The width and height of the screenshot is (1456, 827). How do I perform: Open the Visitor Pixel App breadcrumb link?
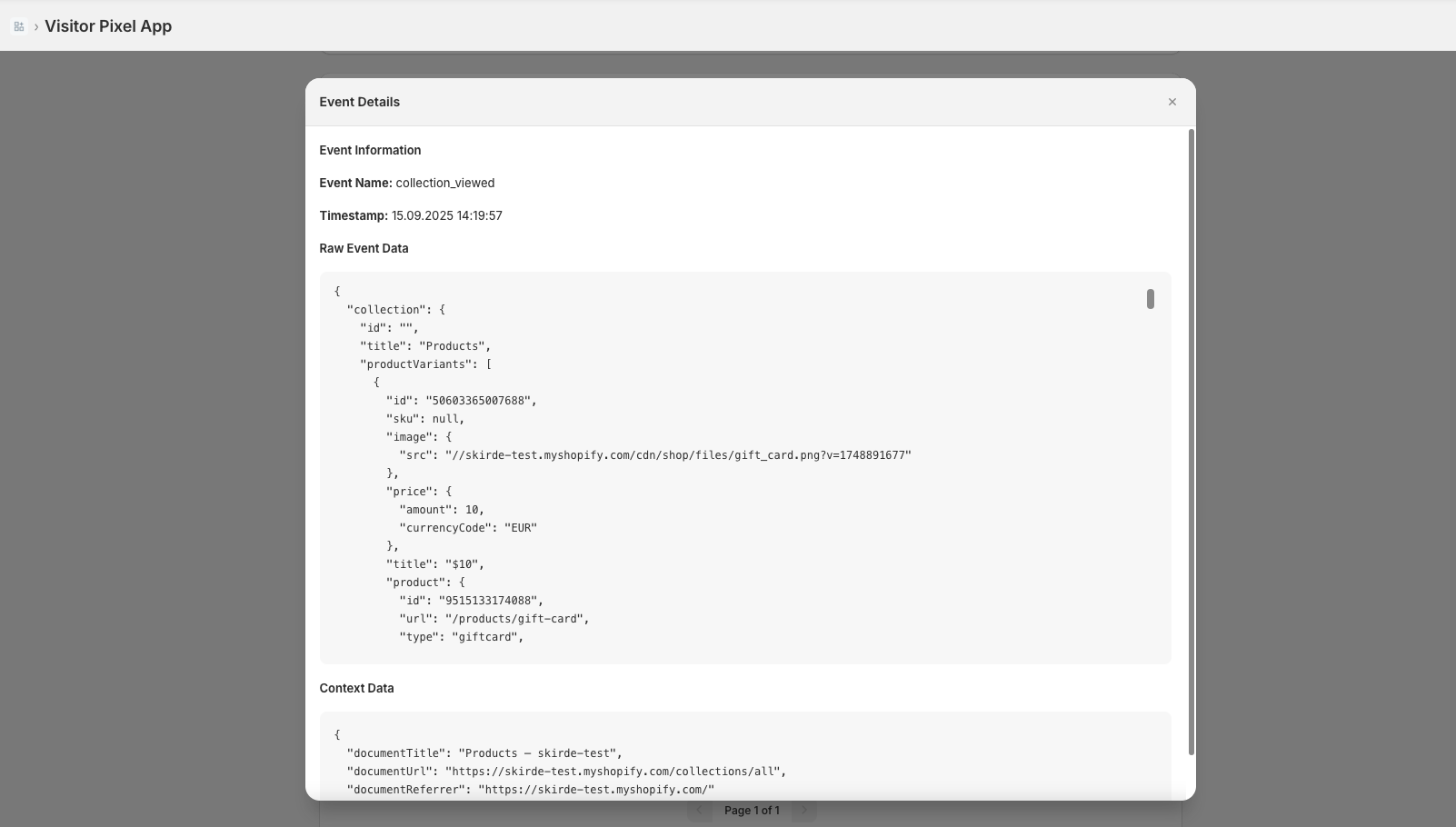pyautogui.click(x=108, y=26)
